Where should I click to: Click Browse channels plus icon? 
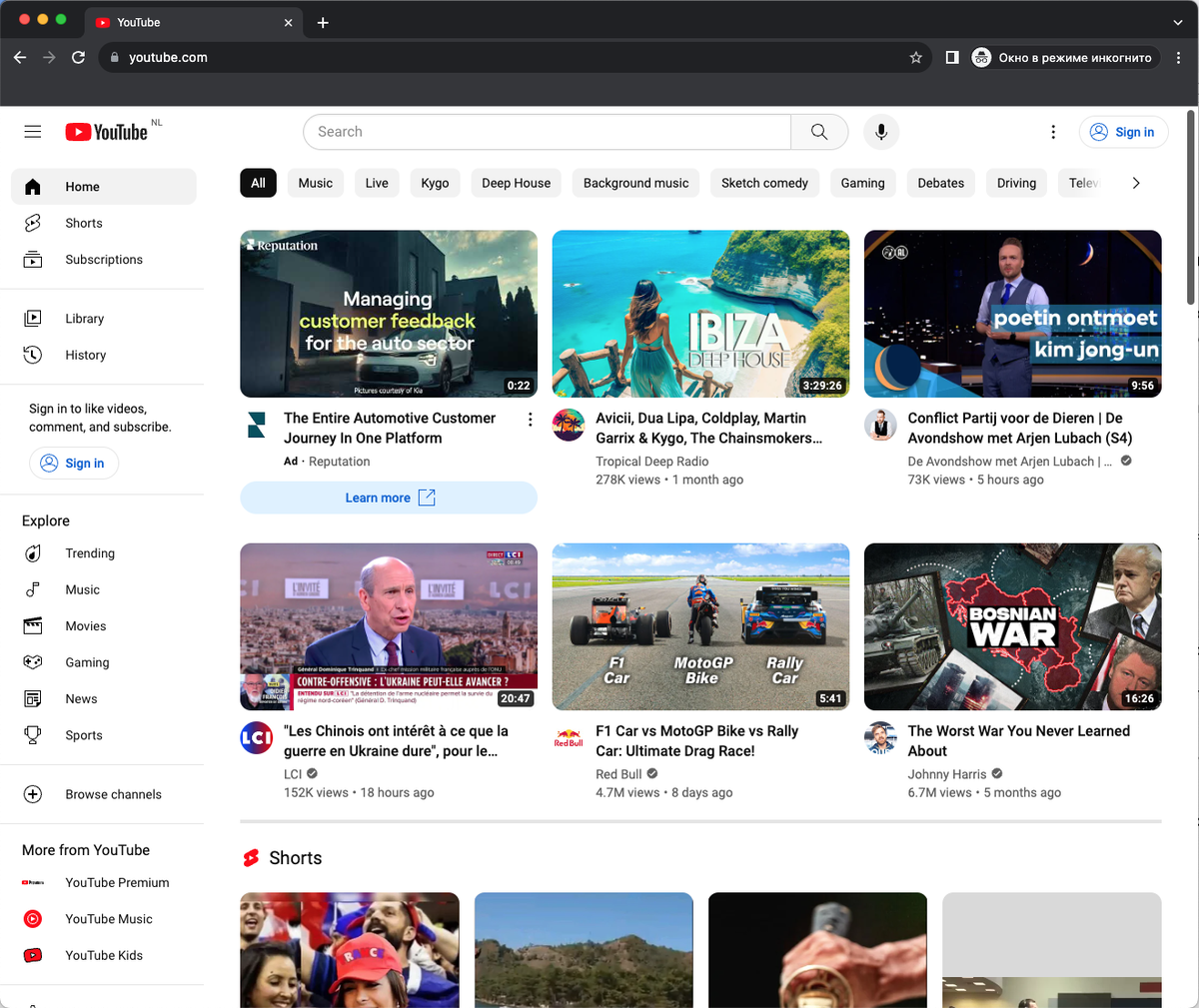[33, 794]
